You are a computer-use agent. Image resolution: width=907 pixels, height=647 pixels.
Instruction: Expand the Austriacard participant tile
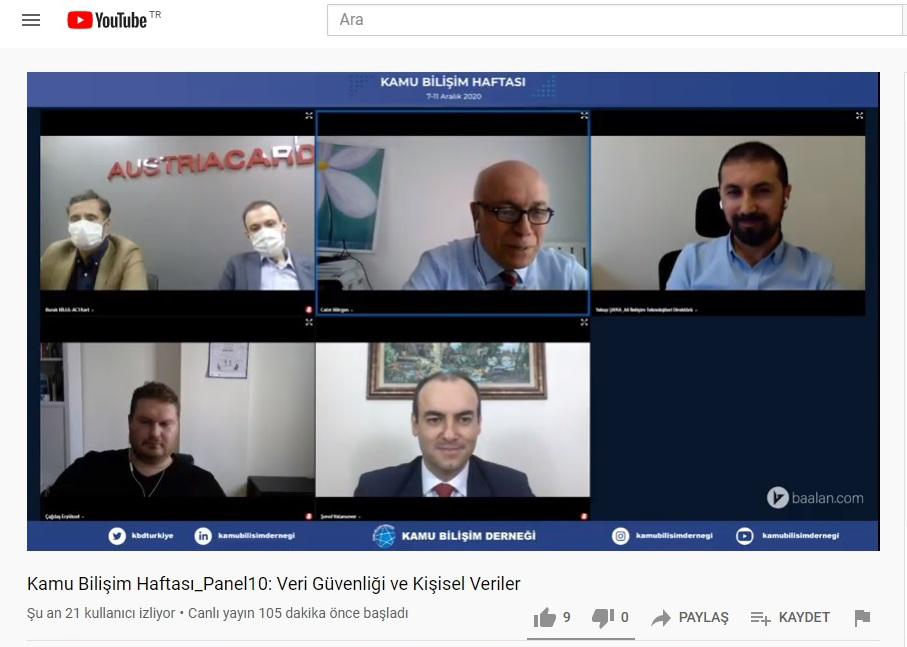pyautogui.click(x=309, y=116)
